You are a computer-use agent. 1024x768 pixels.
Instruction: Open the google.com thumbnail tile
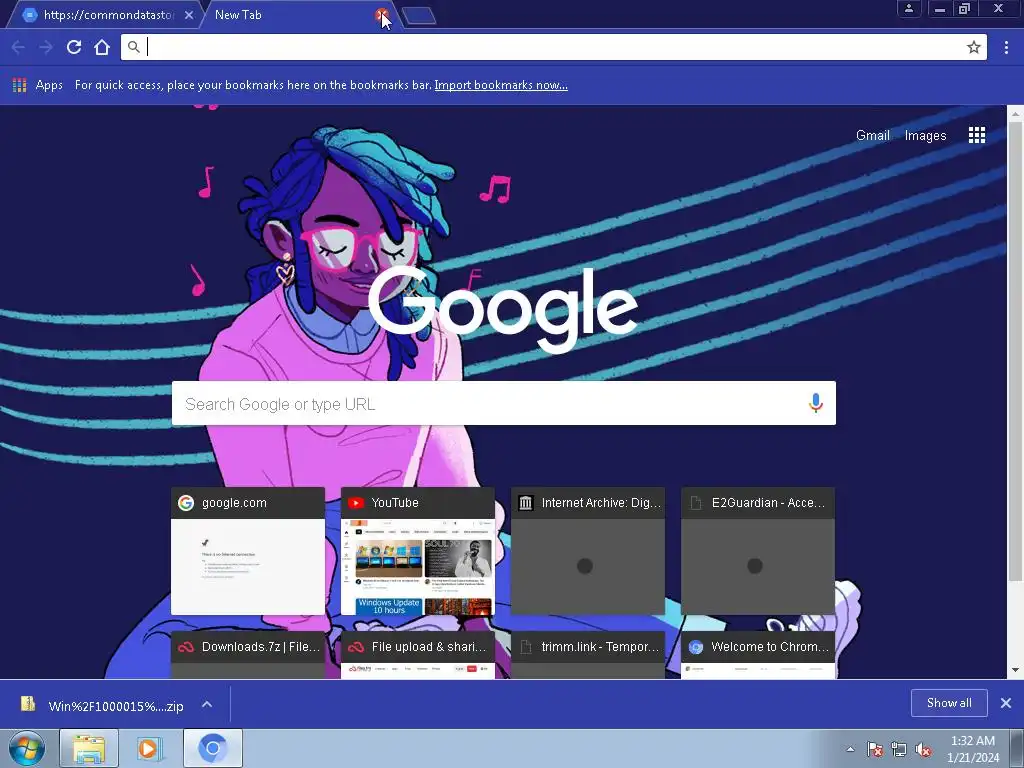[248, 551]
